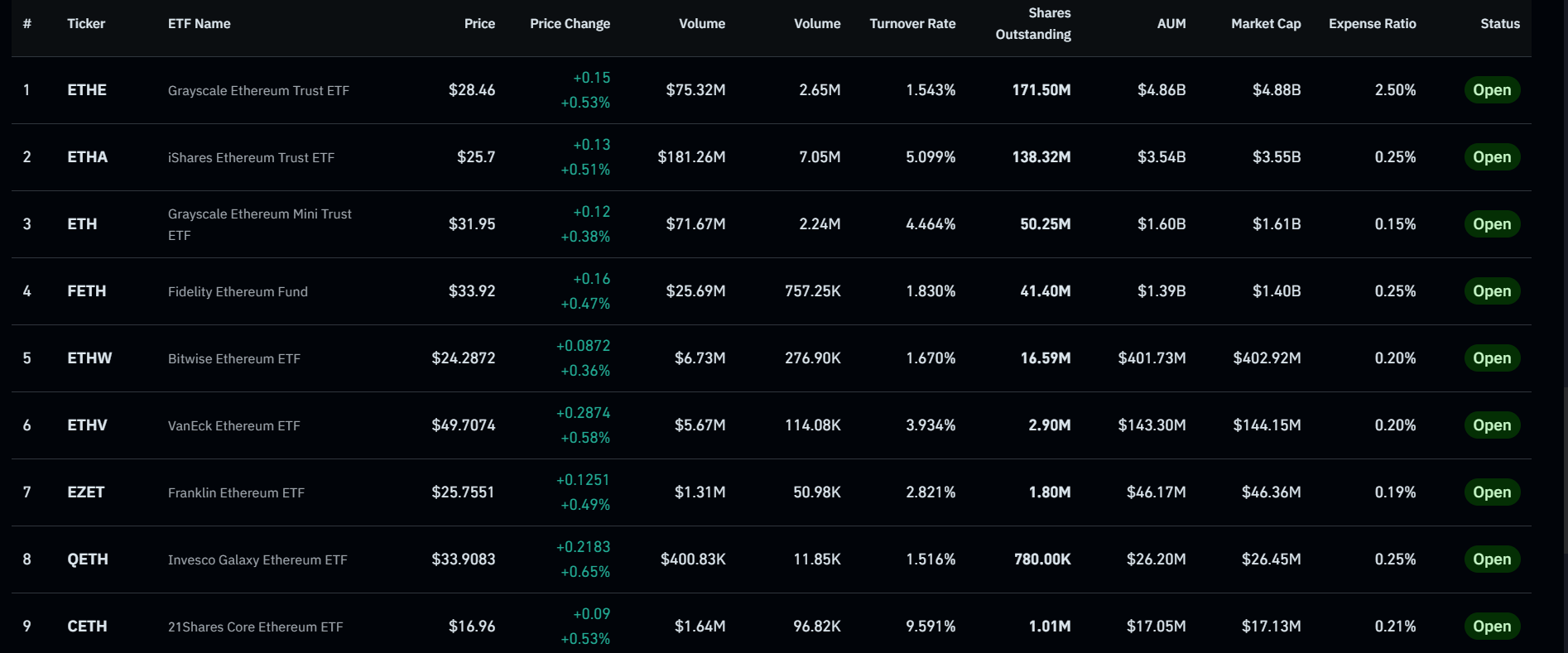This screenshot has height=653, width=1568.
Task: Select 21Shares Core Ethereum ETF name
Action: (255, 627)
